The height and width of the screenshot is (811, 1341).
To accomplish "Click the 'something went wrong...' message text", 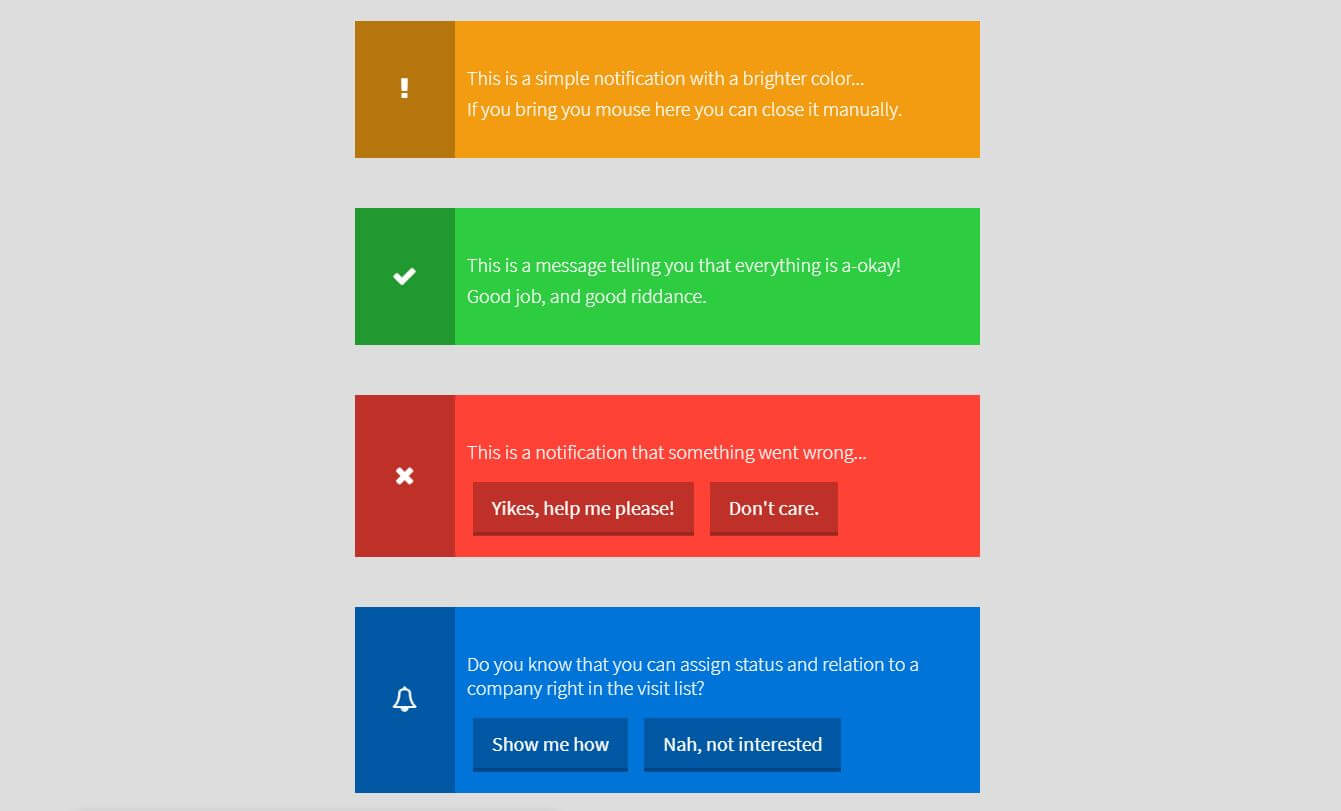I will 666,452.
